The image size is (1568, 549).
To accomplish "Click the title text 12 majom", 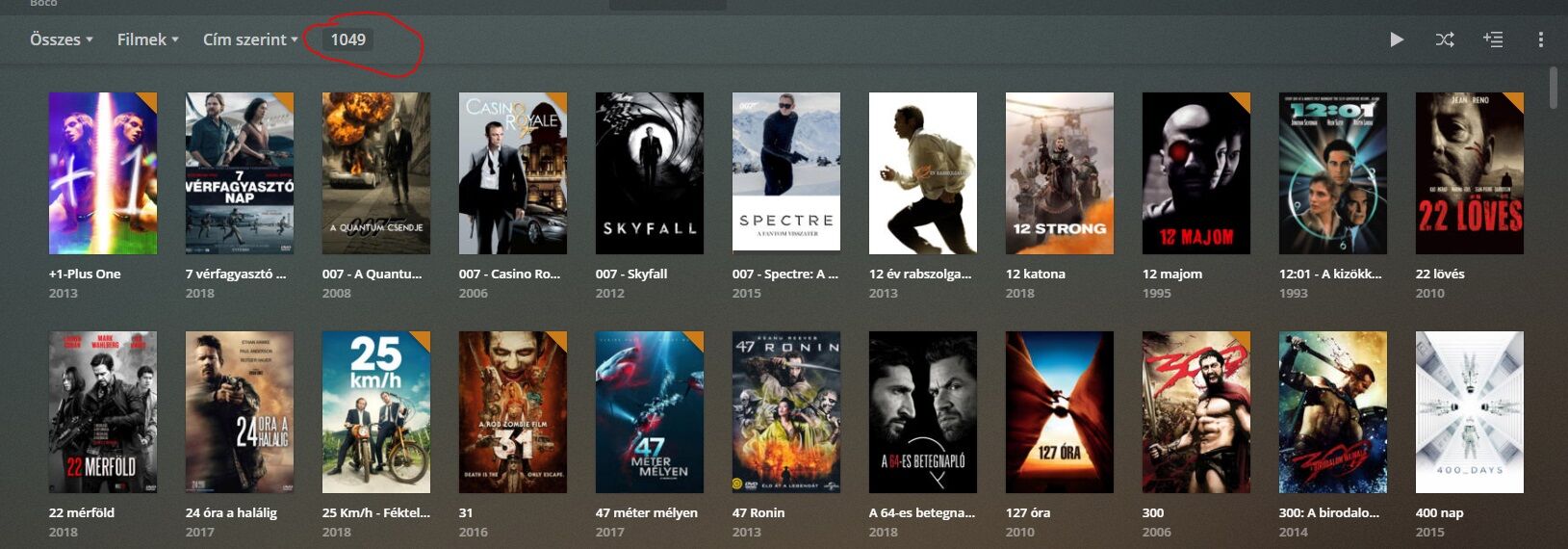I will (1172, 274).
